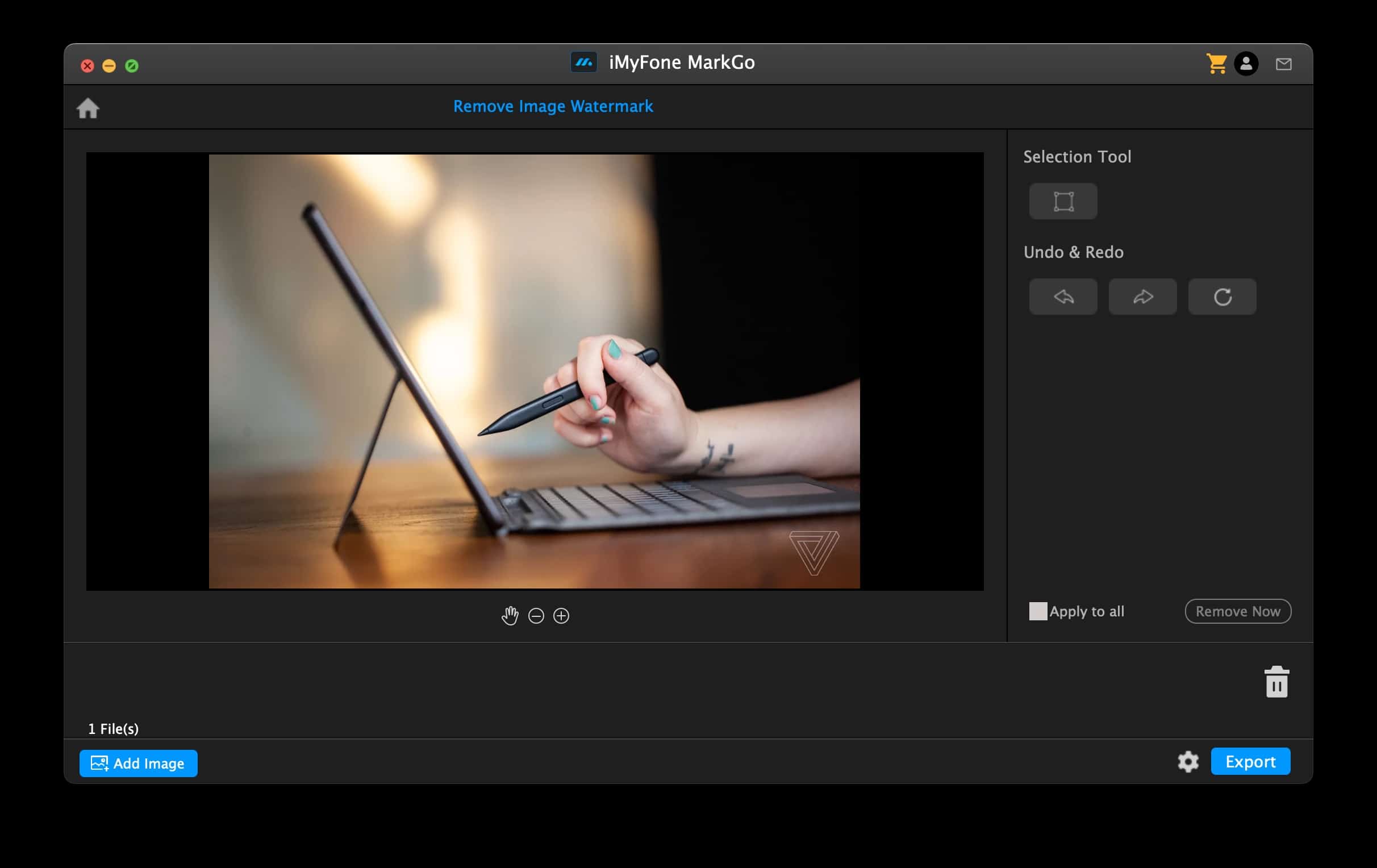
Task: Click the iMyFone MarkGo logo icon
Action: pos(583,62)
